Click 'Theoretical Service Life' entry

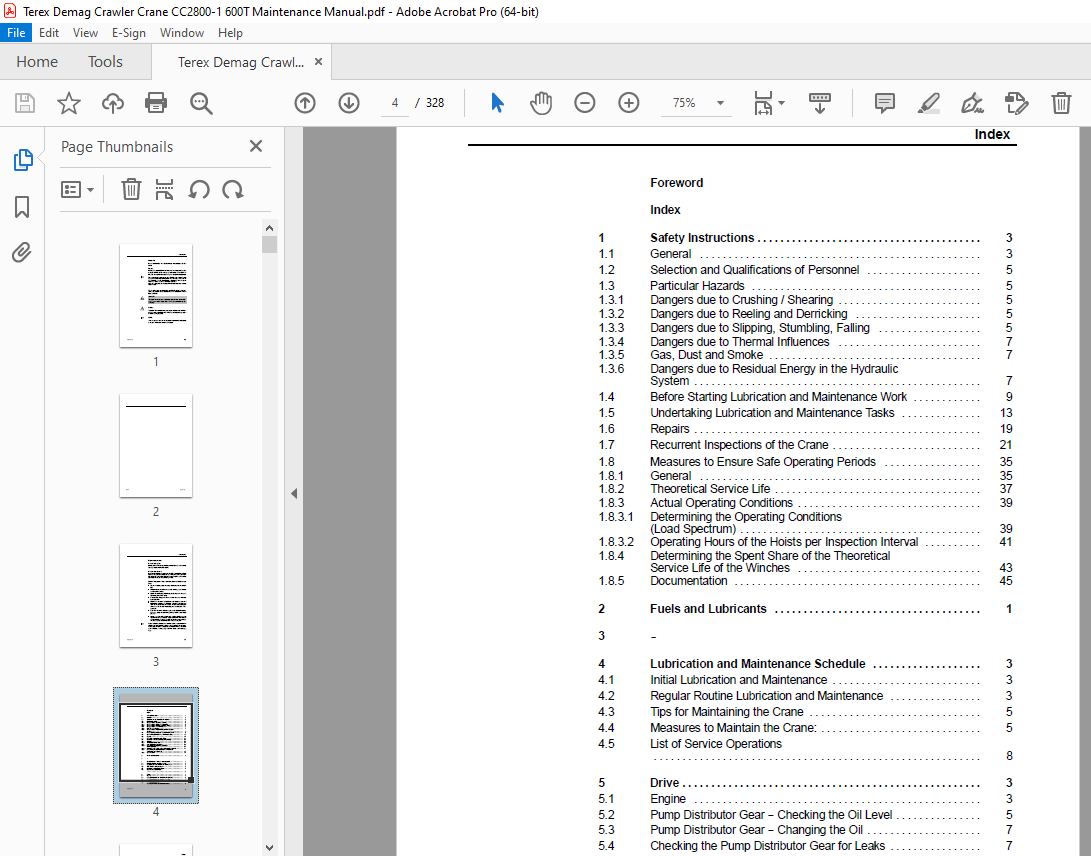(x=710, y=489)
